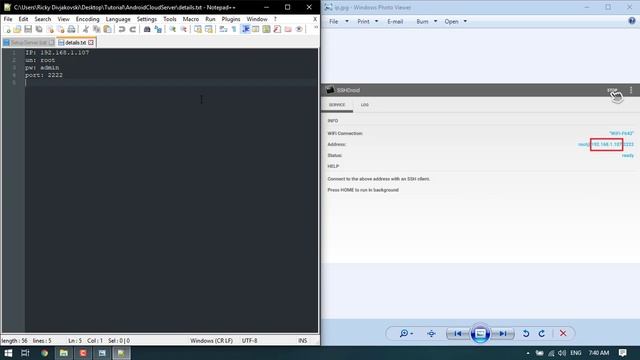
Task: Open the Search menu in Notepad++
Action: pos(42,19)
